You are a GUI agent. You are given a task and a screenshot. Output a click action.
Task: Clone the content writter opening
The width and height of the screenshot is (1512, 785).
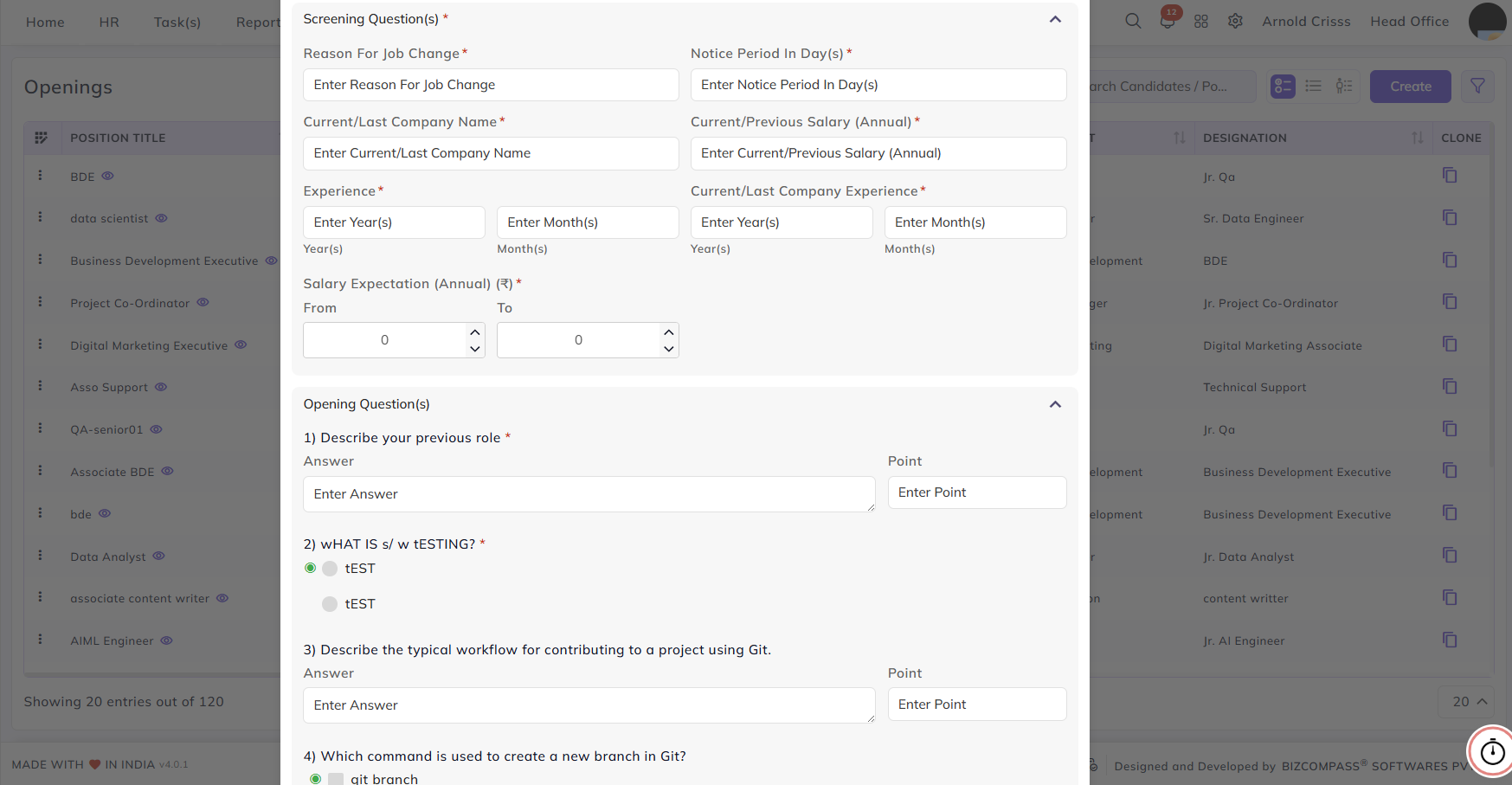pyautogui.click(x=1450, y=598)
